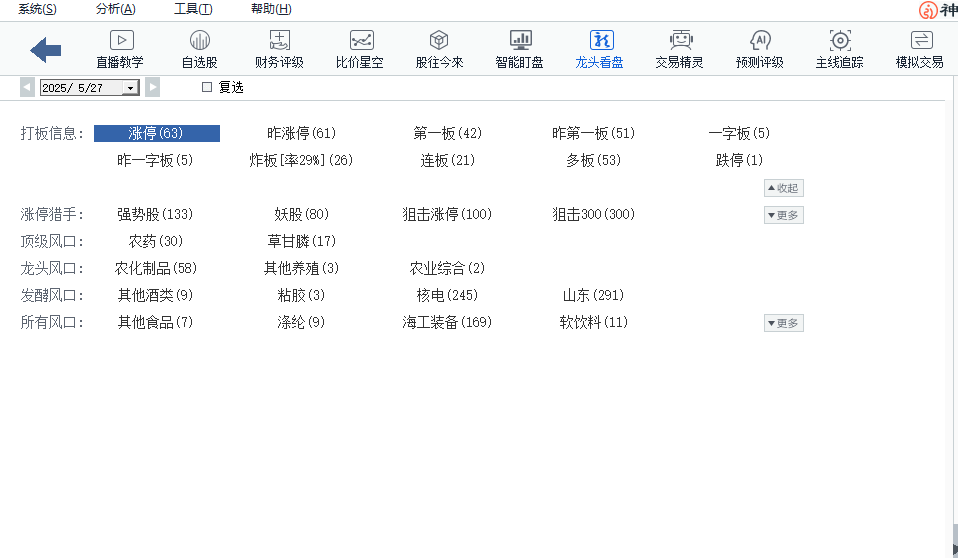Select 海工装备(169) link
The width and height of the screenshot is (958, 558).
(x=447, y=322)
